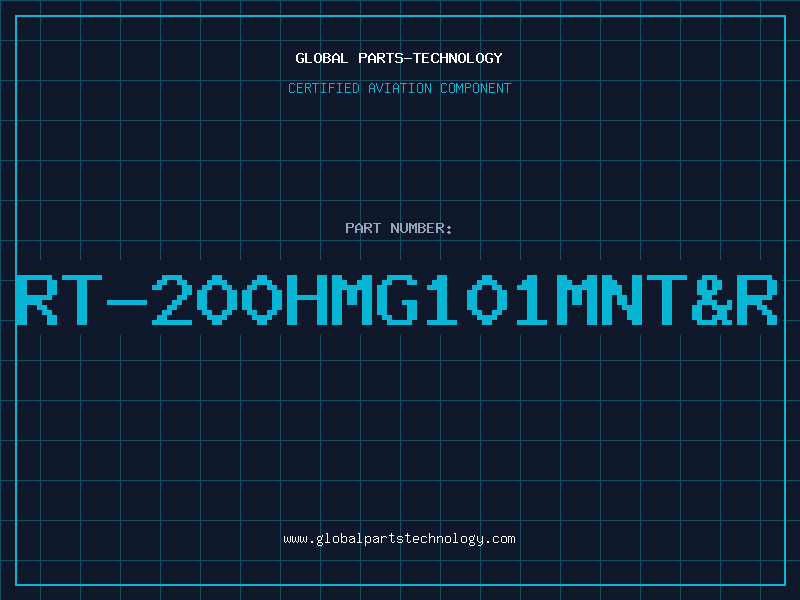Select the CERTIFIED AVIATION COMPONENT subtitle
Viewport: 800px width, 600px height.
pos(399,88)
